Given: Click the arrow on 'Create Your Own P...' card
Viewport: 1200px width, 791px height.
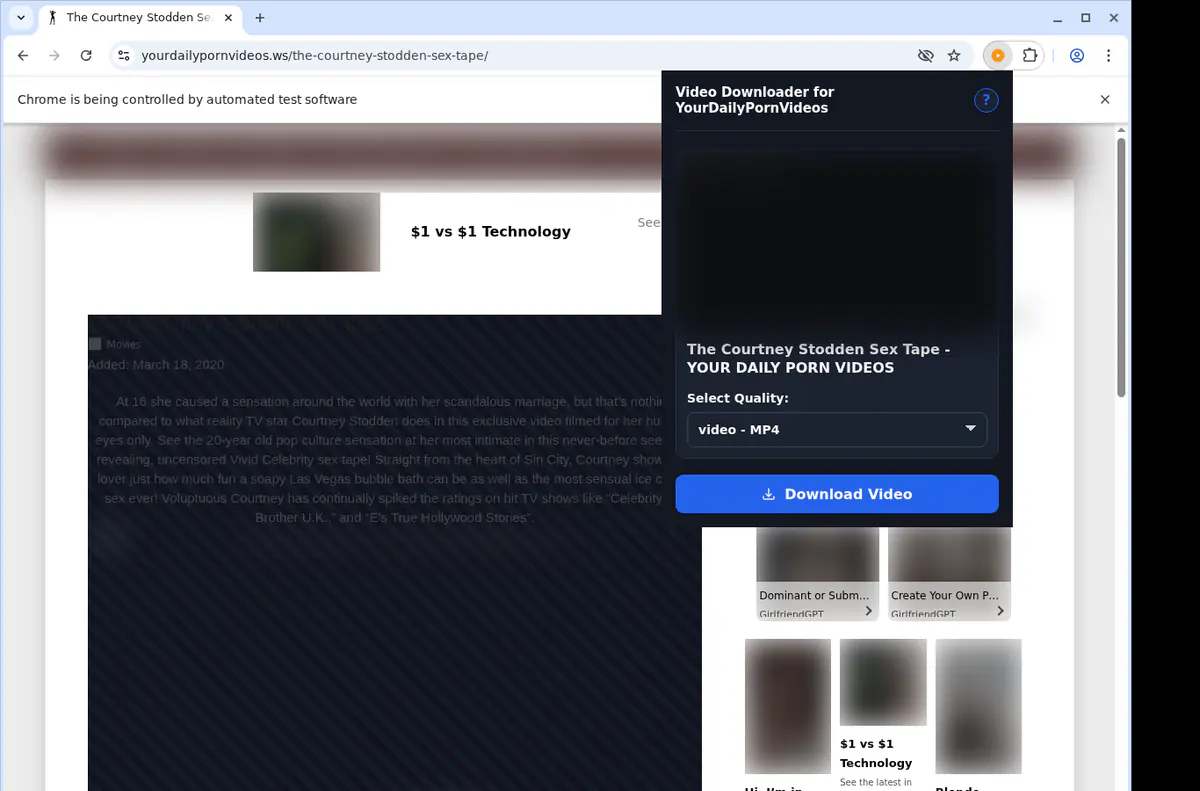Looking at the screenshot, I should 1000,610.
